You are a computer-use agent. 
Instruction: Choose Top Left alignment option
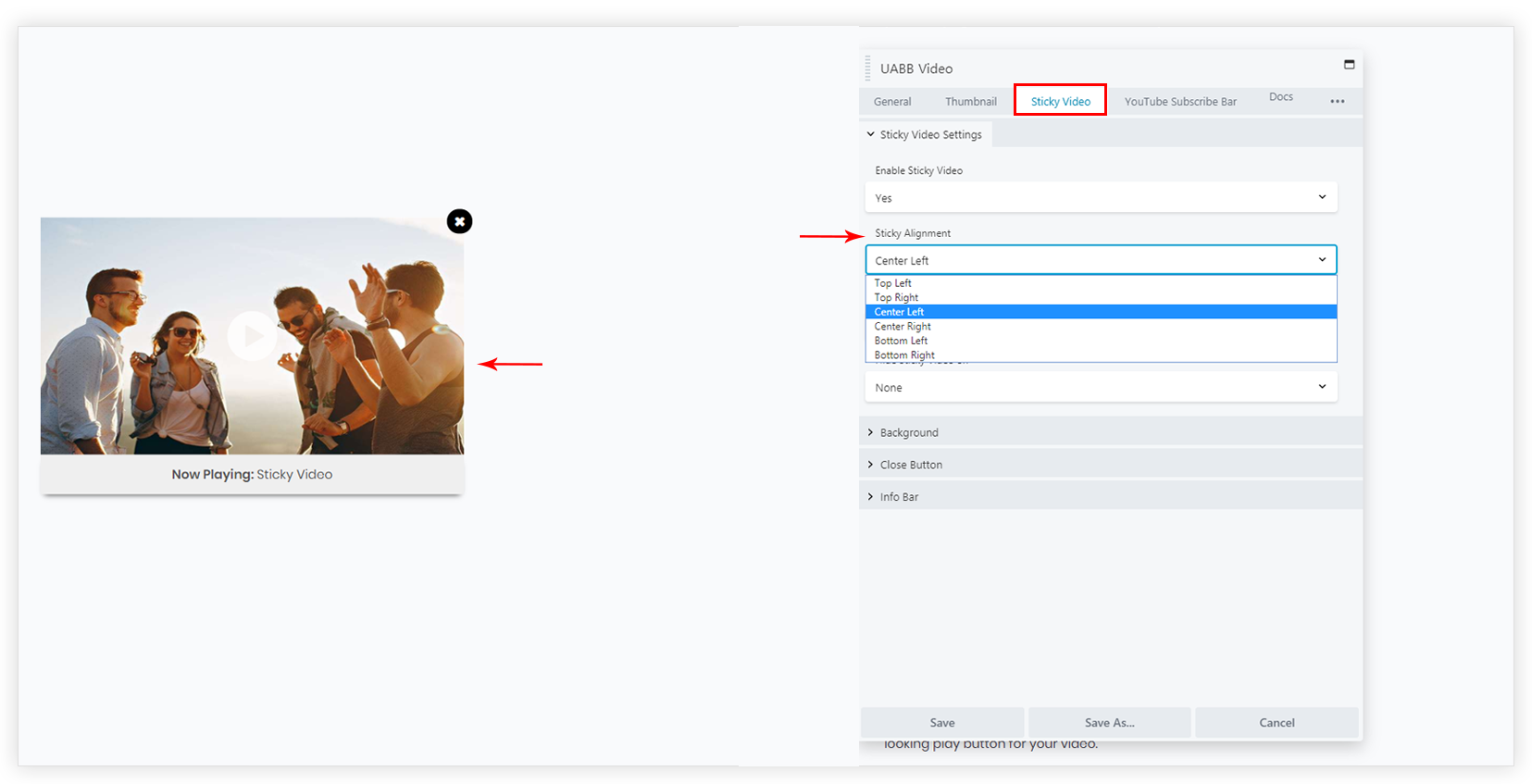893,283
